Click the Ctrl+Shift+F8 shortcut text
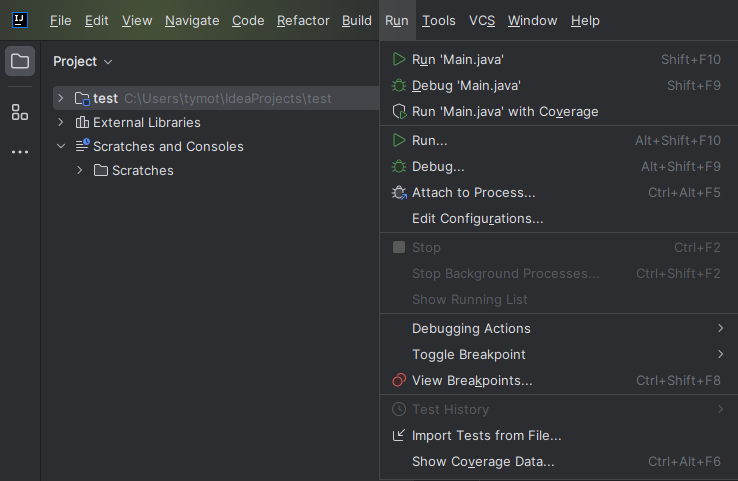 (678, 380)
